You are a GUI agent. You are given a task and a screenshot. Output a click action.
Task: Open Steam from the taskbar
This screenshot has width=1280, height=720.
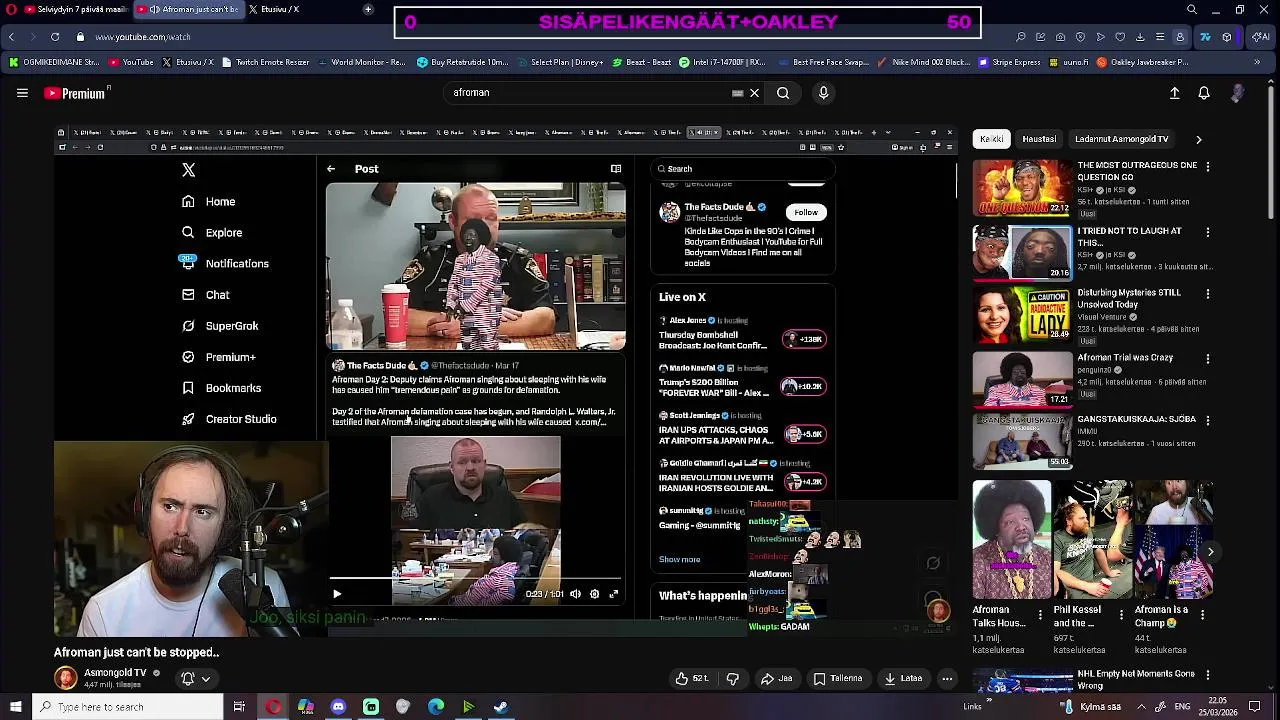click(501, 707)
